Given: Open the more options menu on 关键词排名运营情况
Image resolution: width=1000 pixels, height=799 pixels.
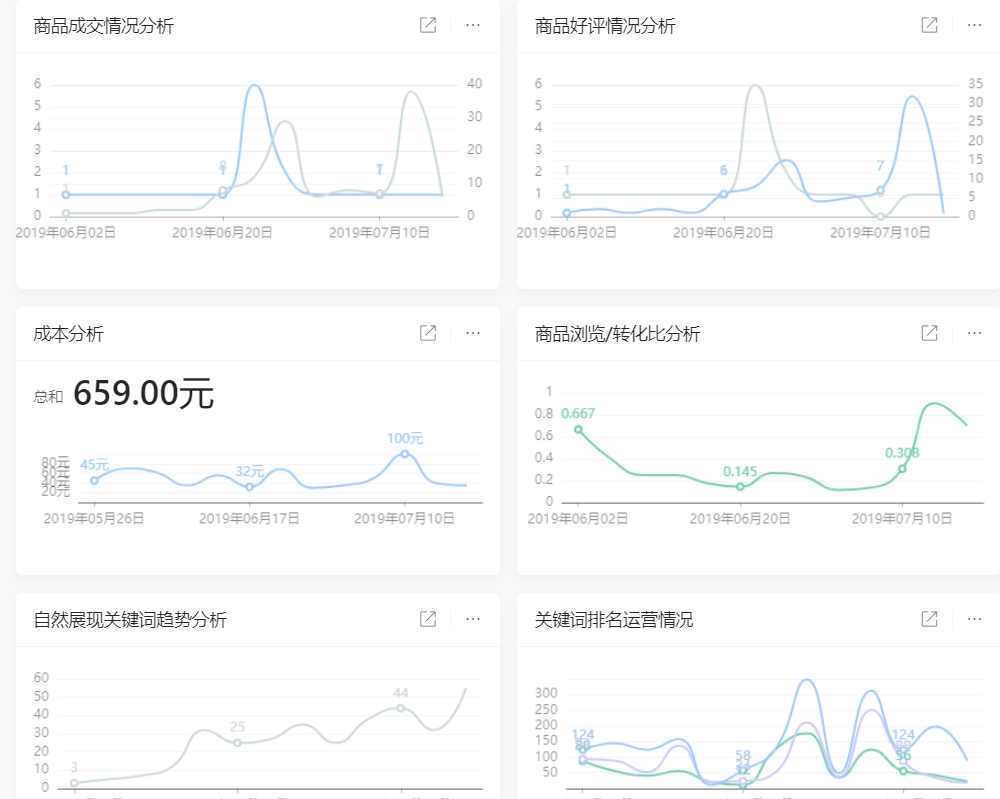Looking at the screenshot, I should coord(973,619).
